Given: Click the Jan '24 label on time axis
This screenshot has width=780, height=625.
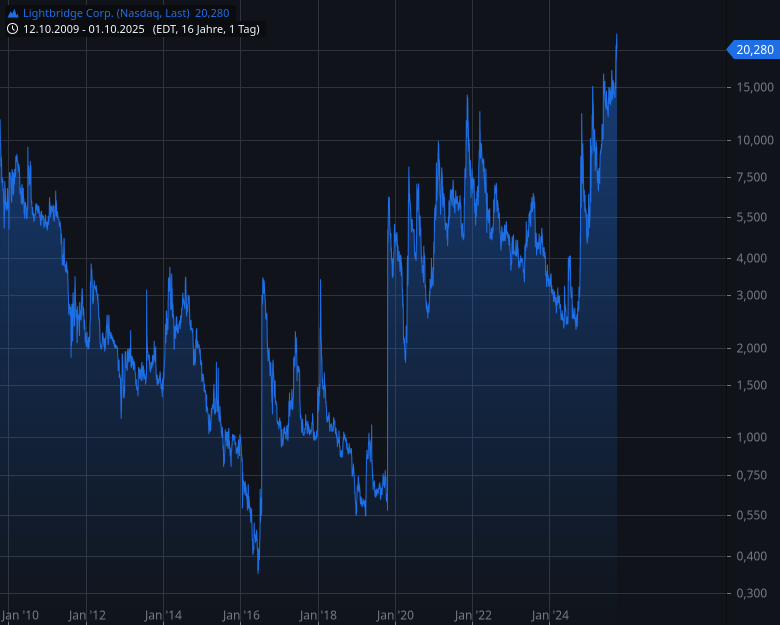Looking at the screenshot, I should click(x=548, y=615).
